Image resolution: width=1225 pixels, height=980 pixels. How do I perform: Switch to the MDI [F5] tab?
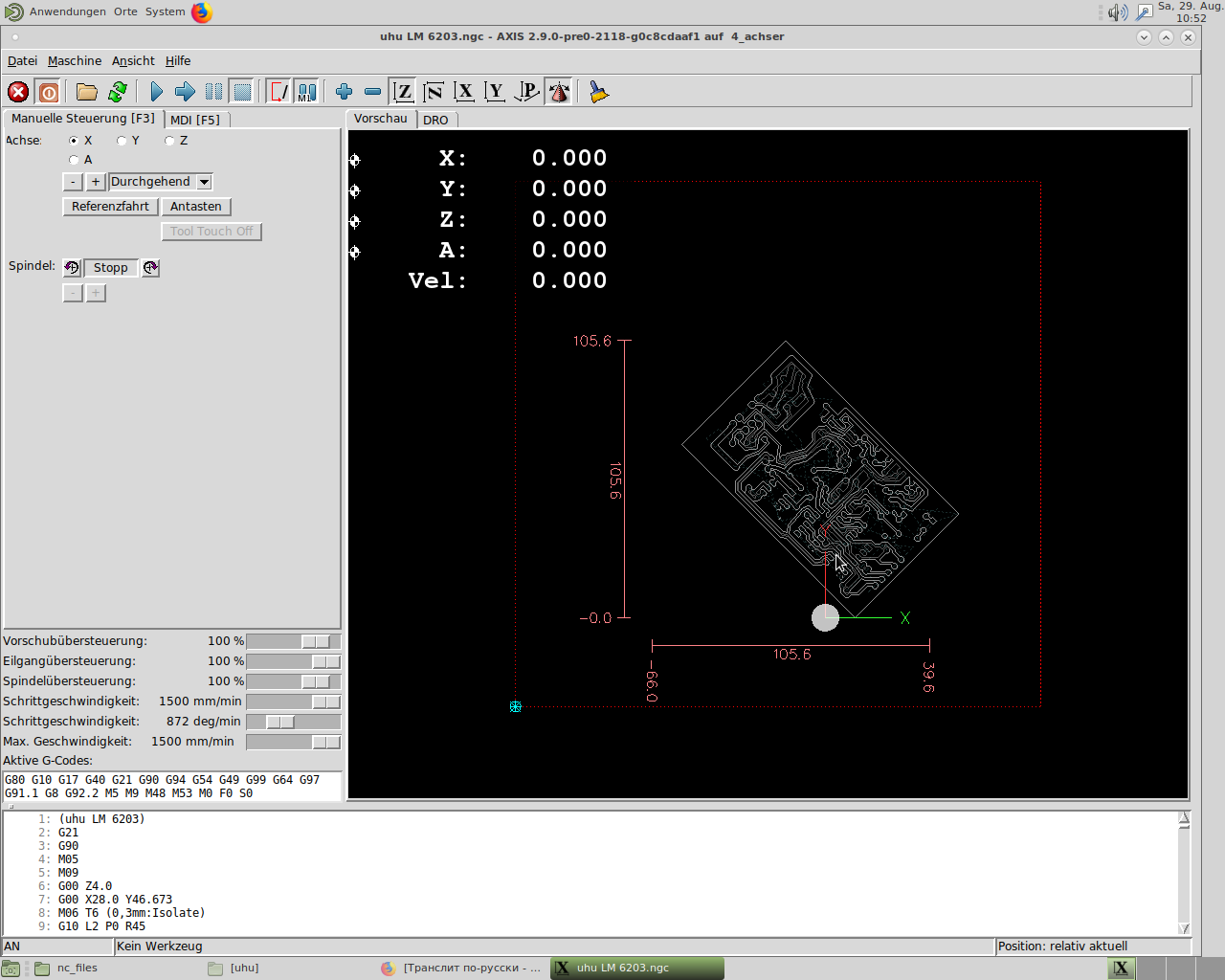(x=195, y=120)
